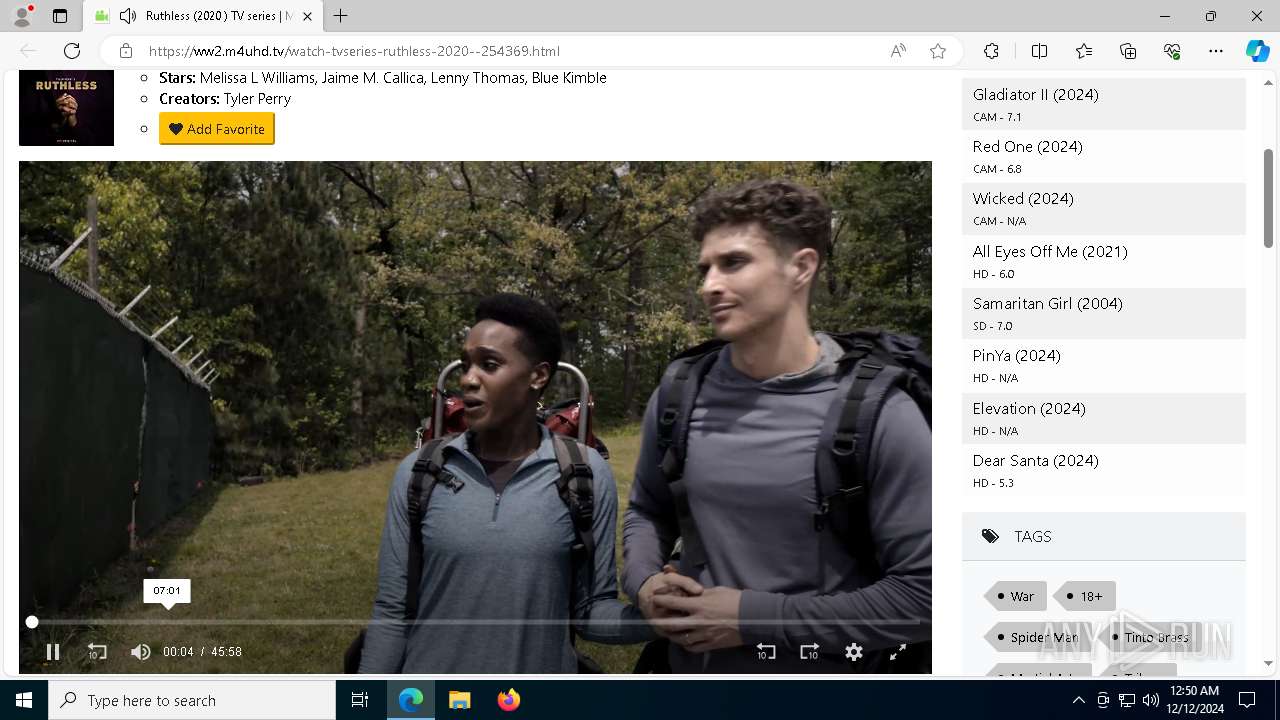Select the Ruthless (2020) TV series tab
This screenshot has height=720, width=1280.
(x=203, y=16)
